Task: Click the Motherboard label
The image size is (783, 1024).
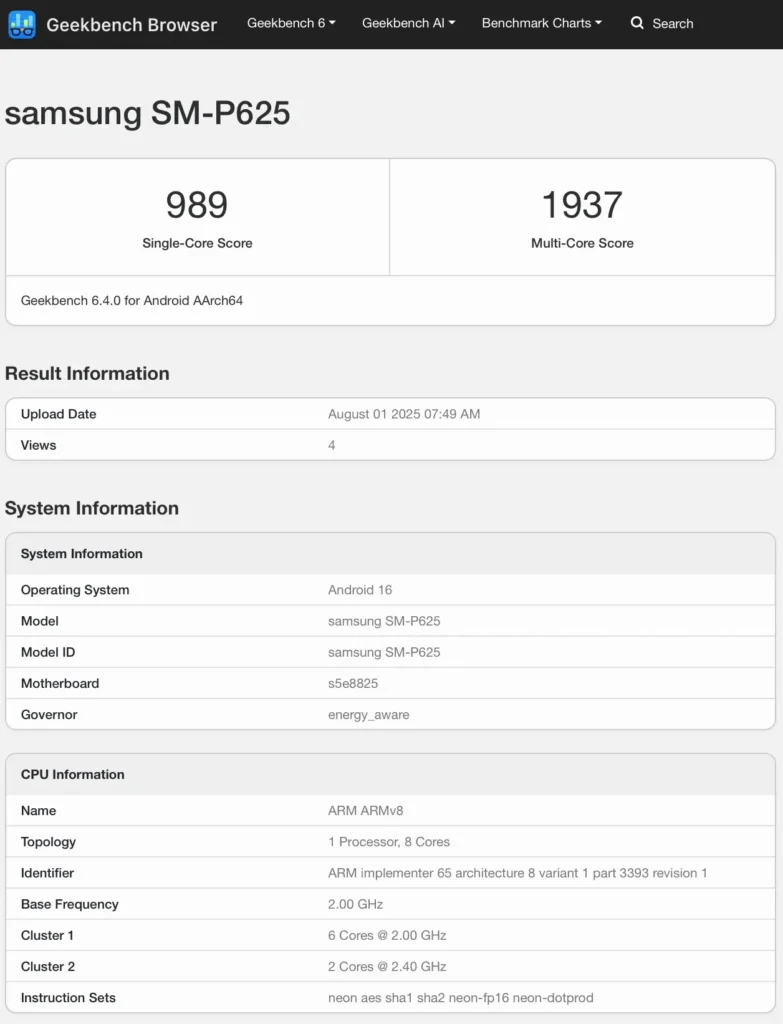Action: click(60, 684)
